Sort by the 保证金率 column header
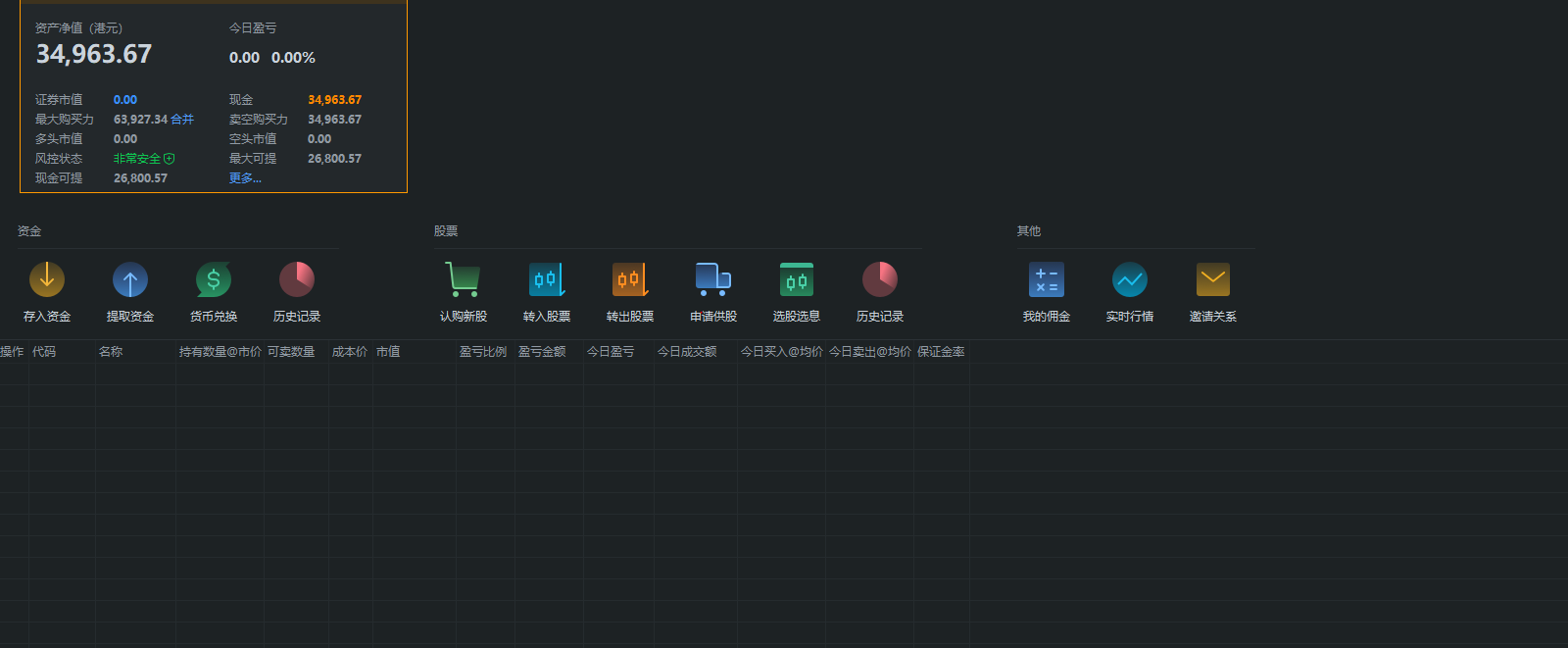This screenshot has width=1568, height=648. (941, 352)
